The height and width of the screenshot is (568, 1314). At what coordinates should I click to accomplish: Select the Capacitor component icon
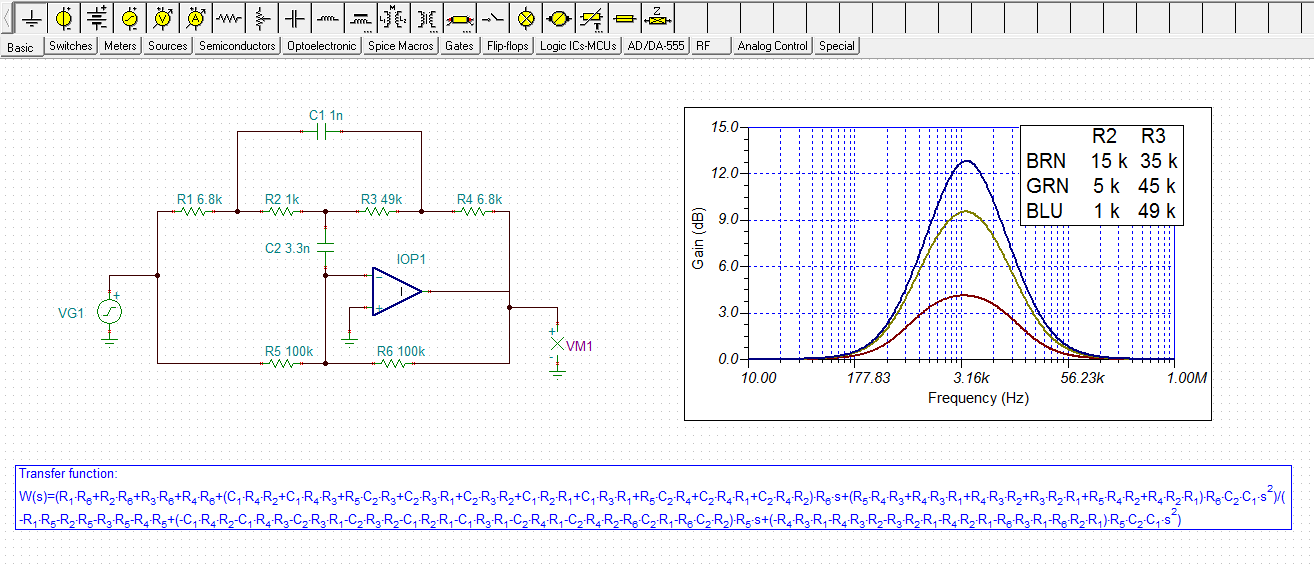(296, 18)
